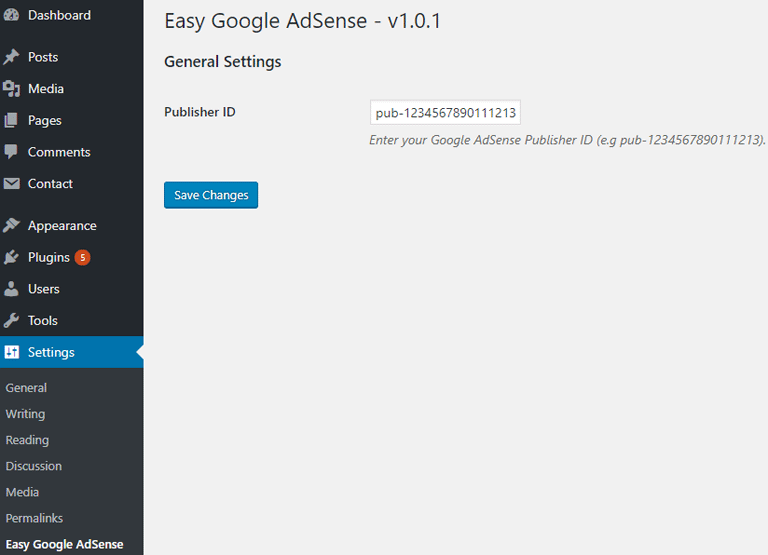
Task: Click the Users person icon
Action: 11,289
